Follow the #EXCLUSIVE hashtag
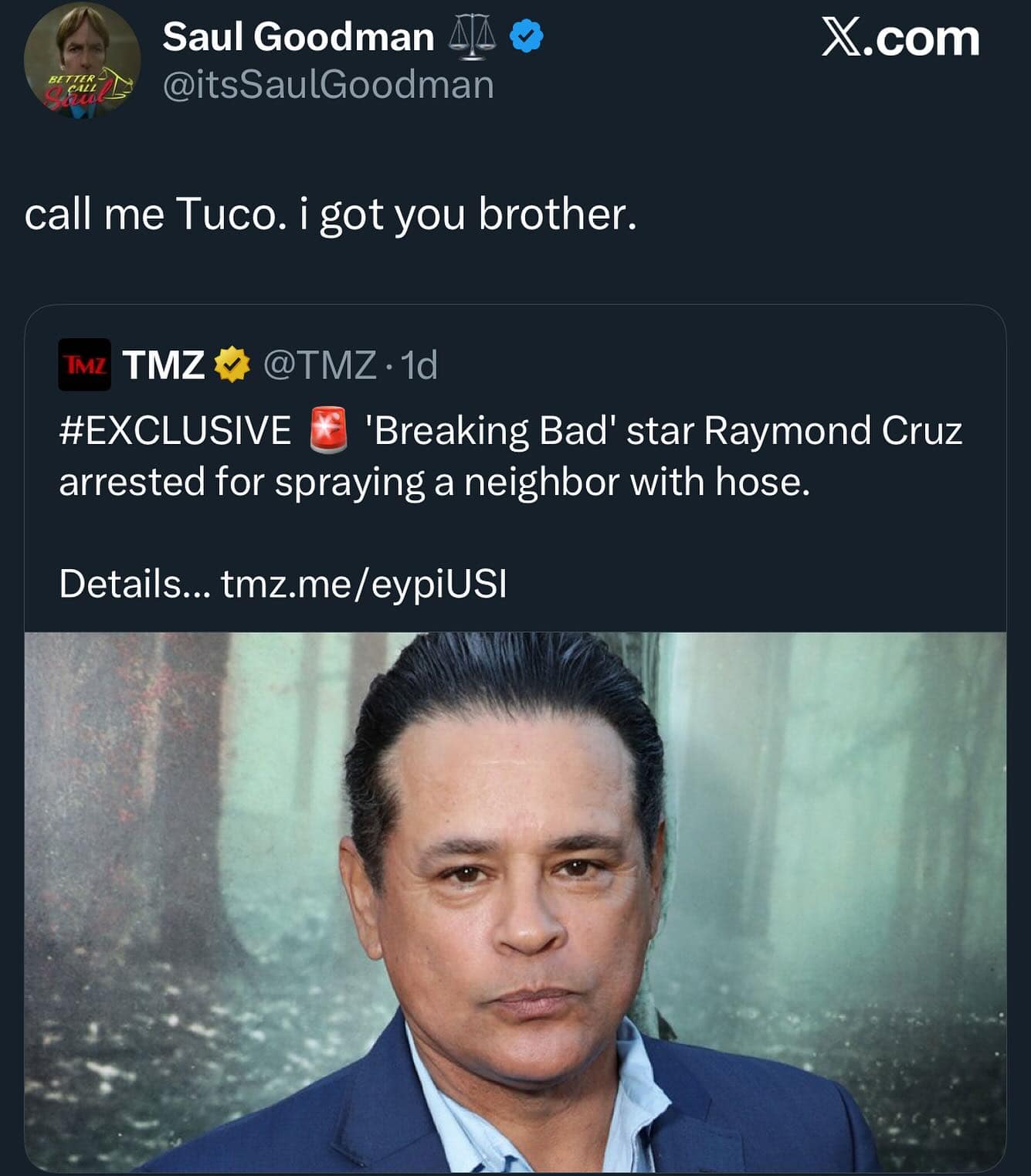 pos(175,431)
